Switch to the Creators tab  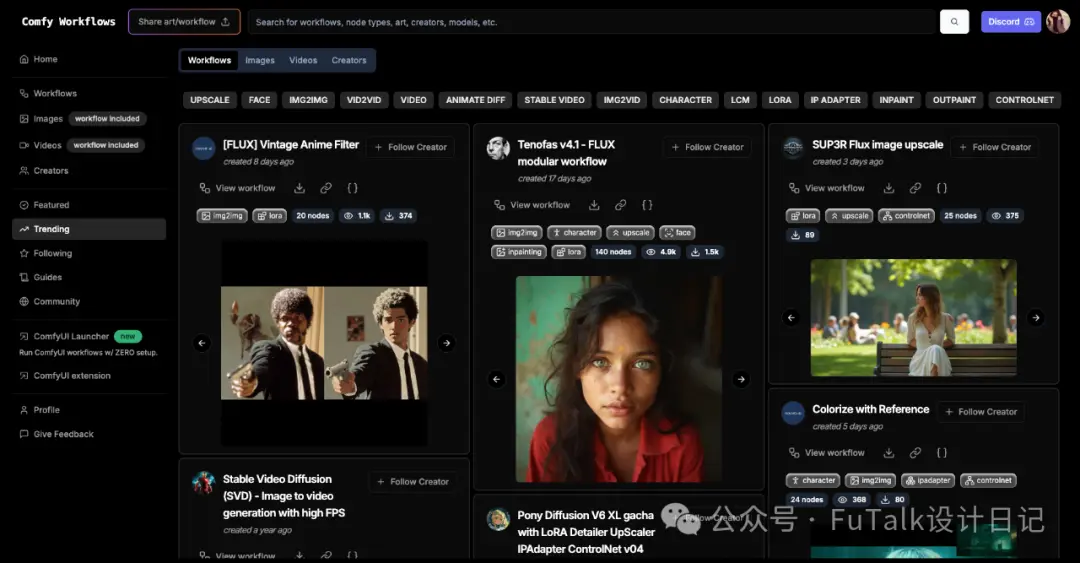(x=349, y=60)
